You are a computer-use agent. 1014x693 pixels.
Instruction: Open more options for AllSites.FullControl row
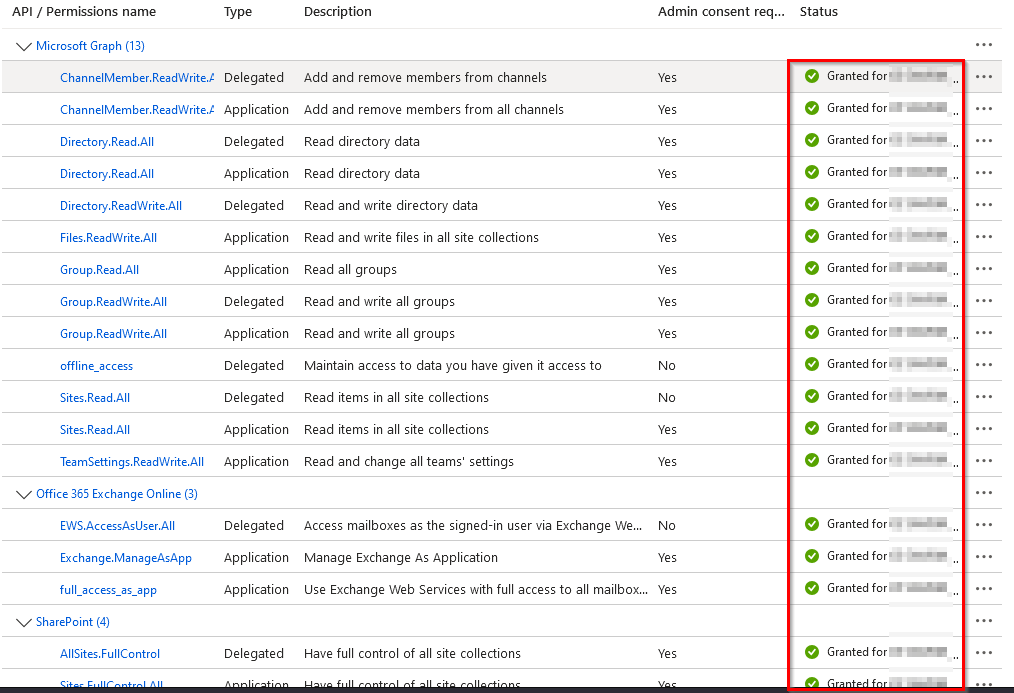tap(984, 652)
